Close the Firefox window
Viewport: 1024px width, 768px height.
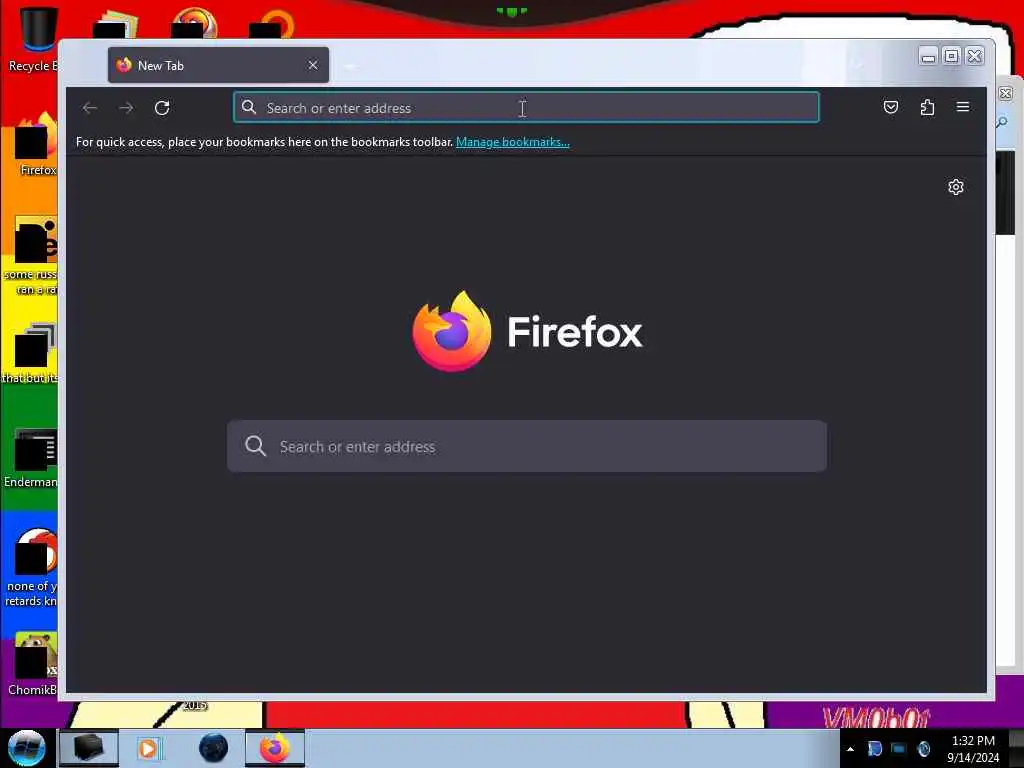point(974,56)
